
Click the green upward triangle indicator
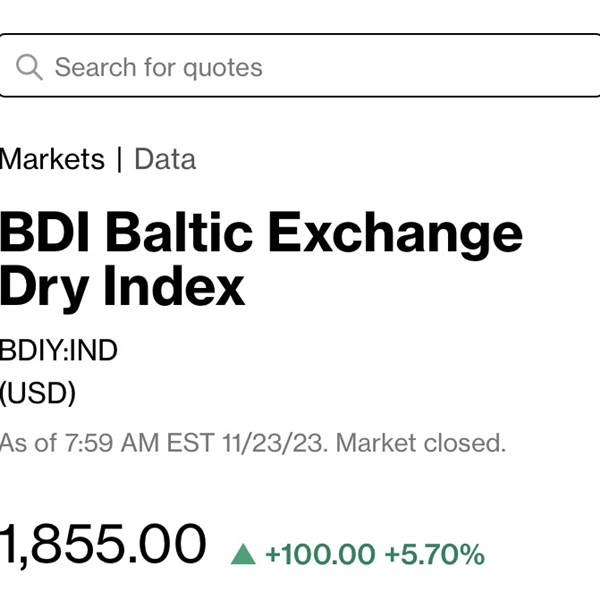pos(243,554)
